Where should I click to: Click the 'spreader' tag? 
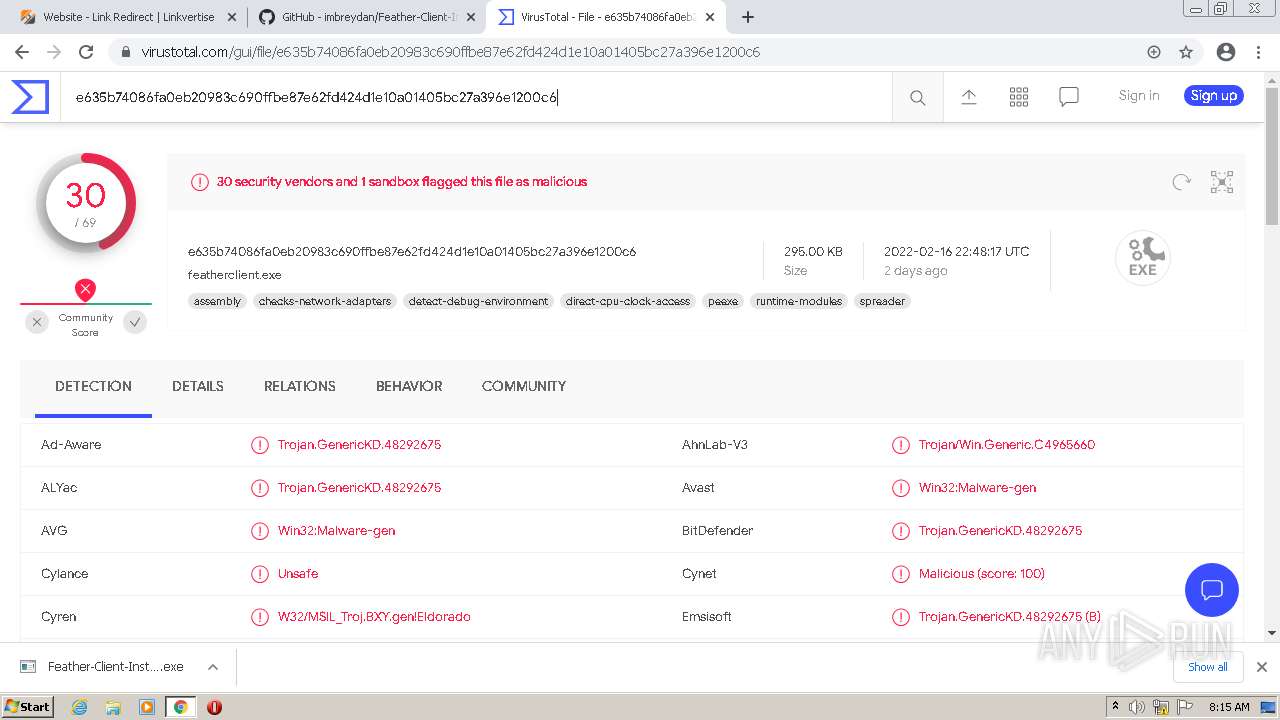click(882, 301)
